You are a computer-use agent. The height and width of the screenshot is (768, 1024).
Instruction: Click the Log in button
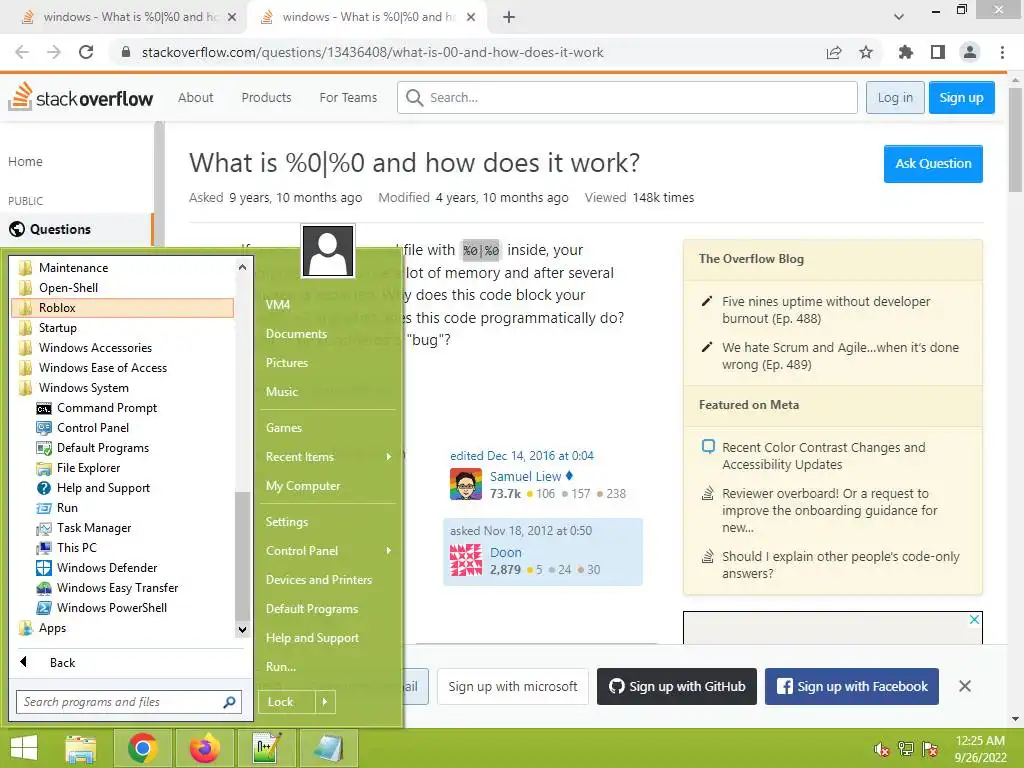895,97
